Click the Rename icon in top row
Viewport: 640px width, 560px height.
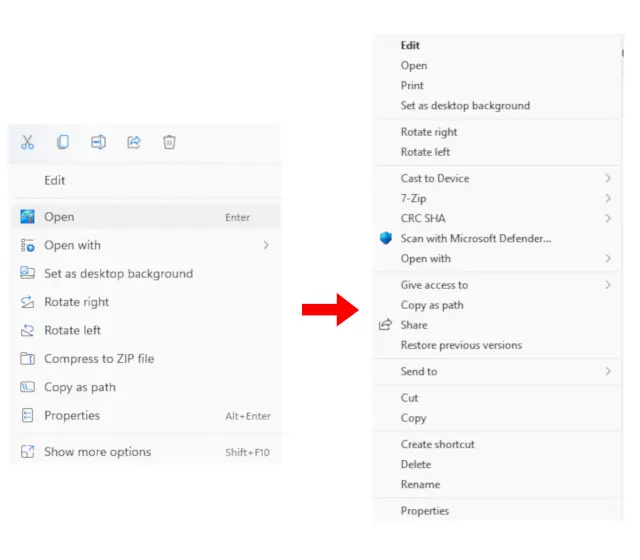[x=98, y=142]
